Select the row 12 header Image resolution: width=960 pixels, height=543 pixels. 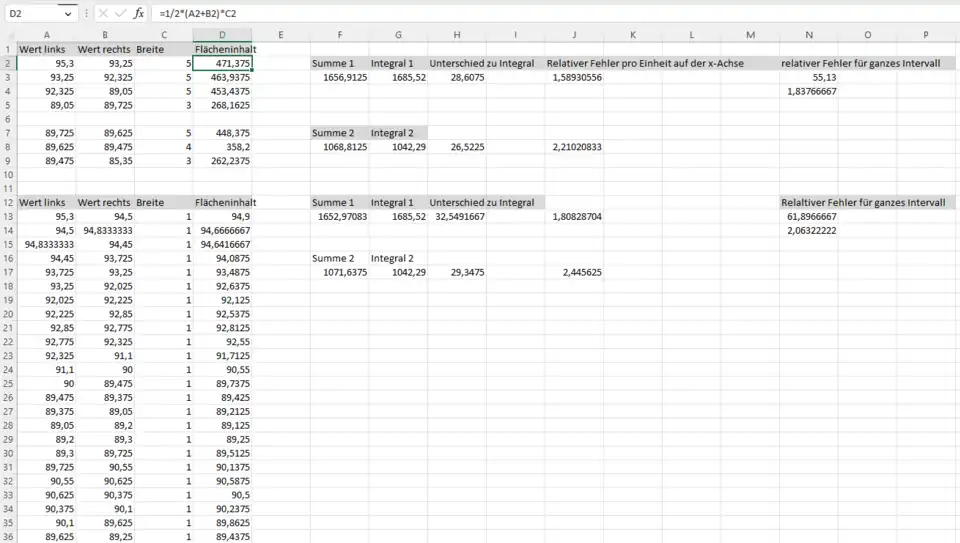click(x=8, y=202)
